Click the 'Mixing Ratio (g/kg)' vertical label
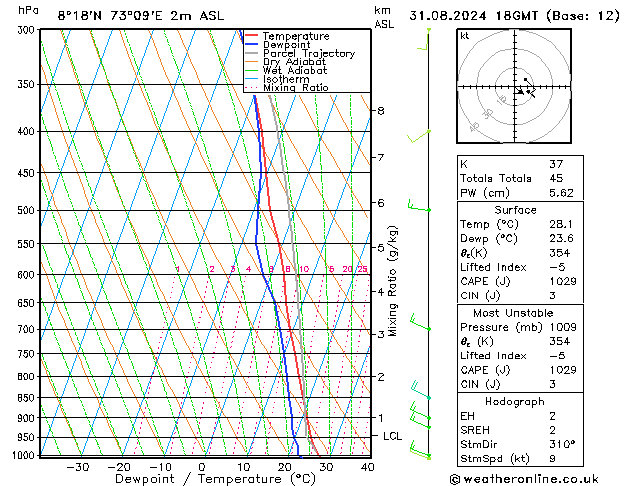 pyautogui.click(x=392, y=281)
